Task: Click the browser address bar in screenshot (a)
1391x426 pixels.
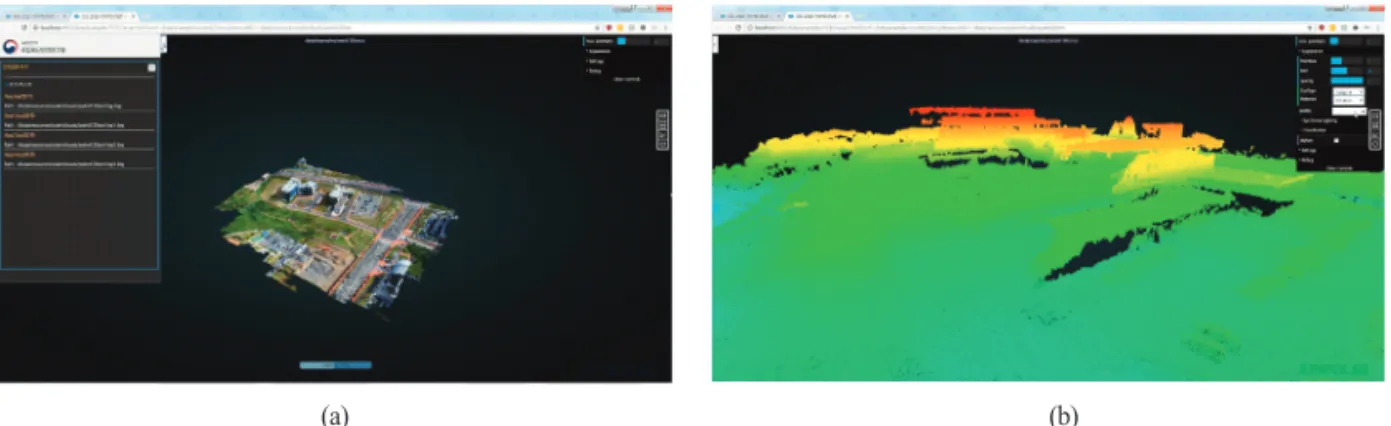Action: click(313, 27)
